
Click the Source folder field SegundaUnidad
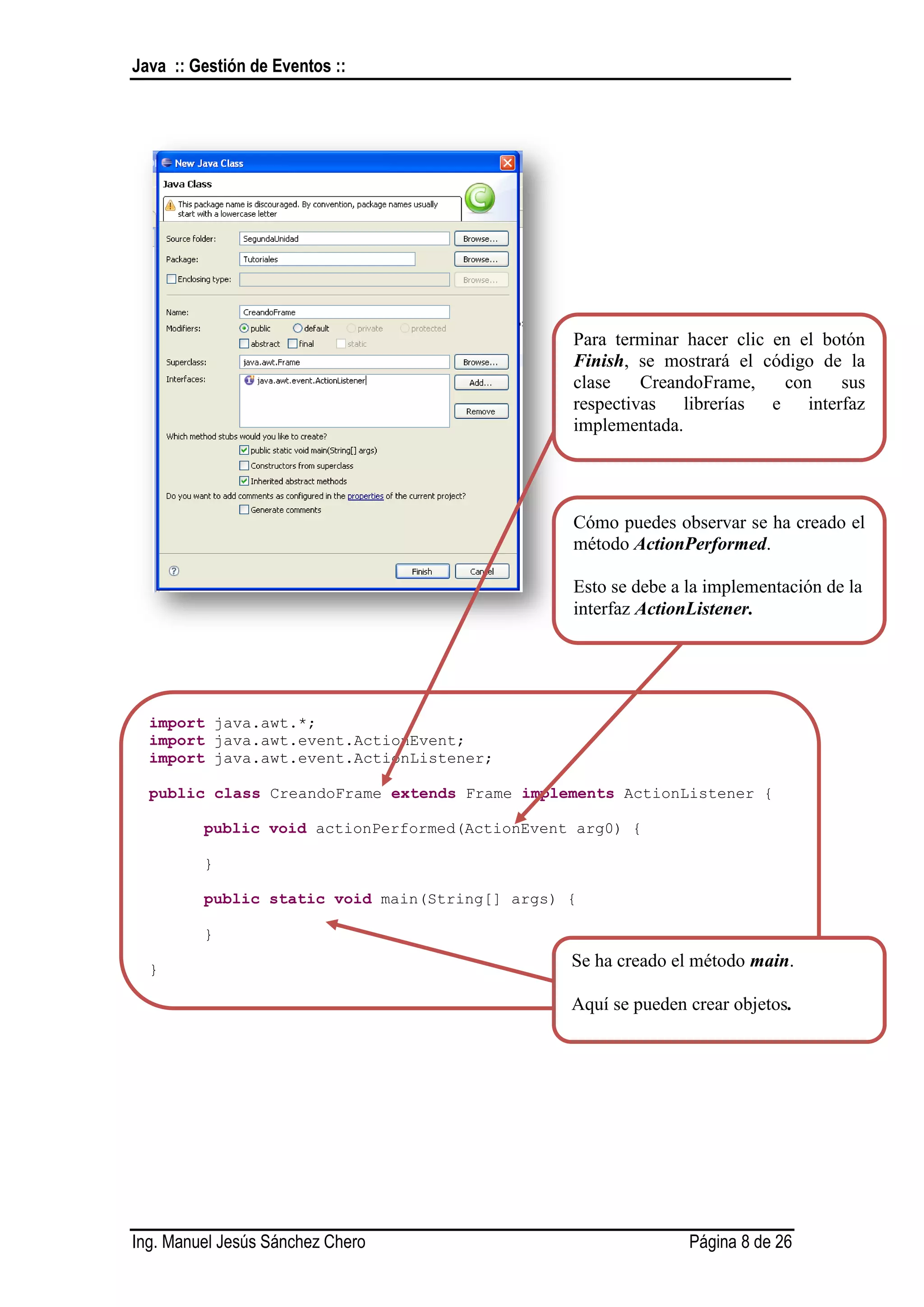click(344, 238)
